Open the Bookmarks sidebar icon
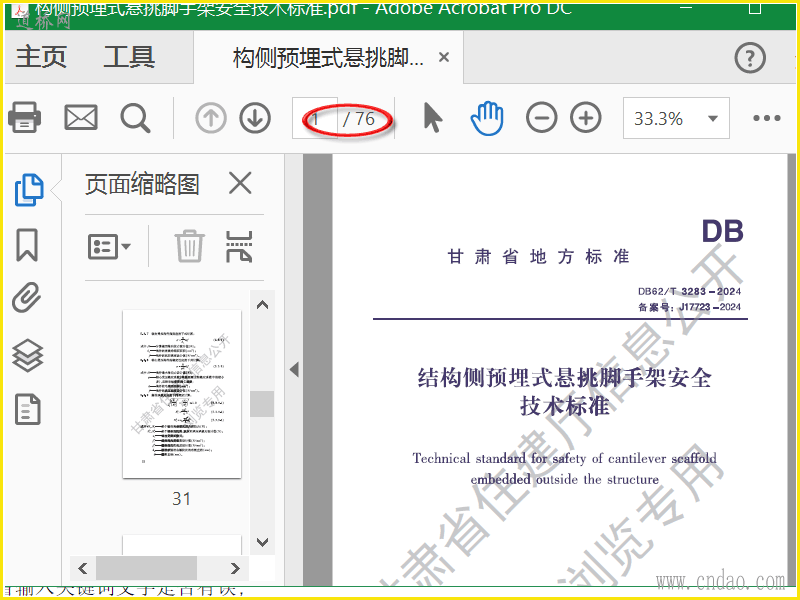The width and height of the screenshot is (800, 600). tap(27, 245)
